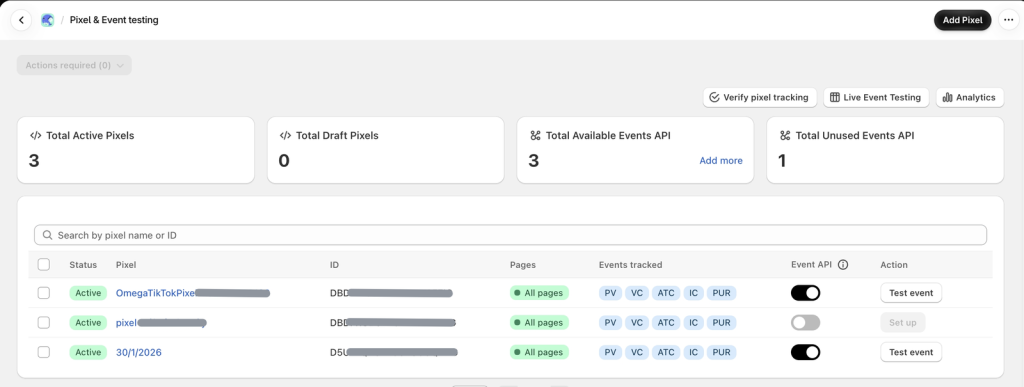Select the checkbox for the second pixel row
The image size is (1024, 387).
44,322
